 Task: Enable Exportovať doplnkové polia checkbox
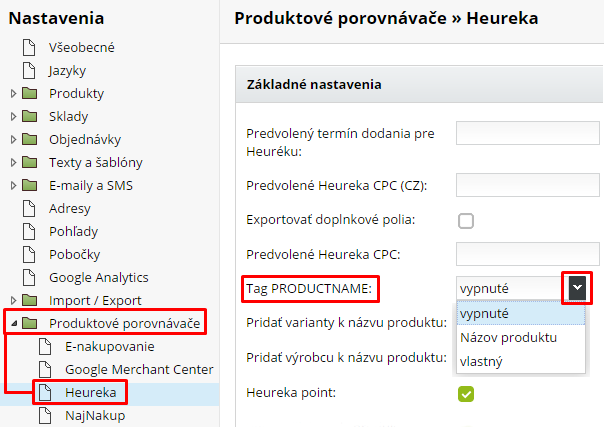pos(466,221)
